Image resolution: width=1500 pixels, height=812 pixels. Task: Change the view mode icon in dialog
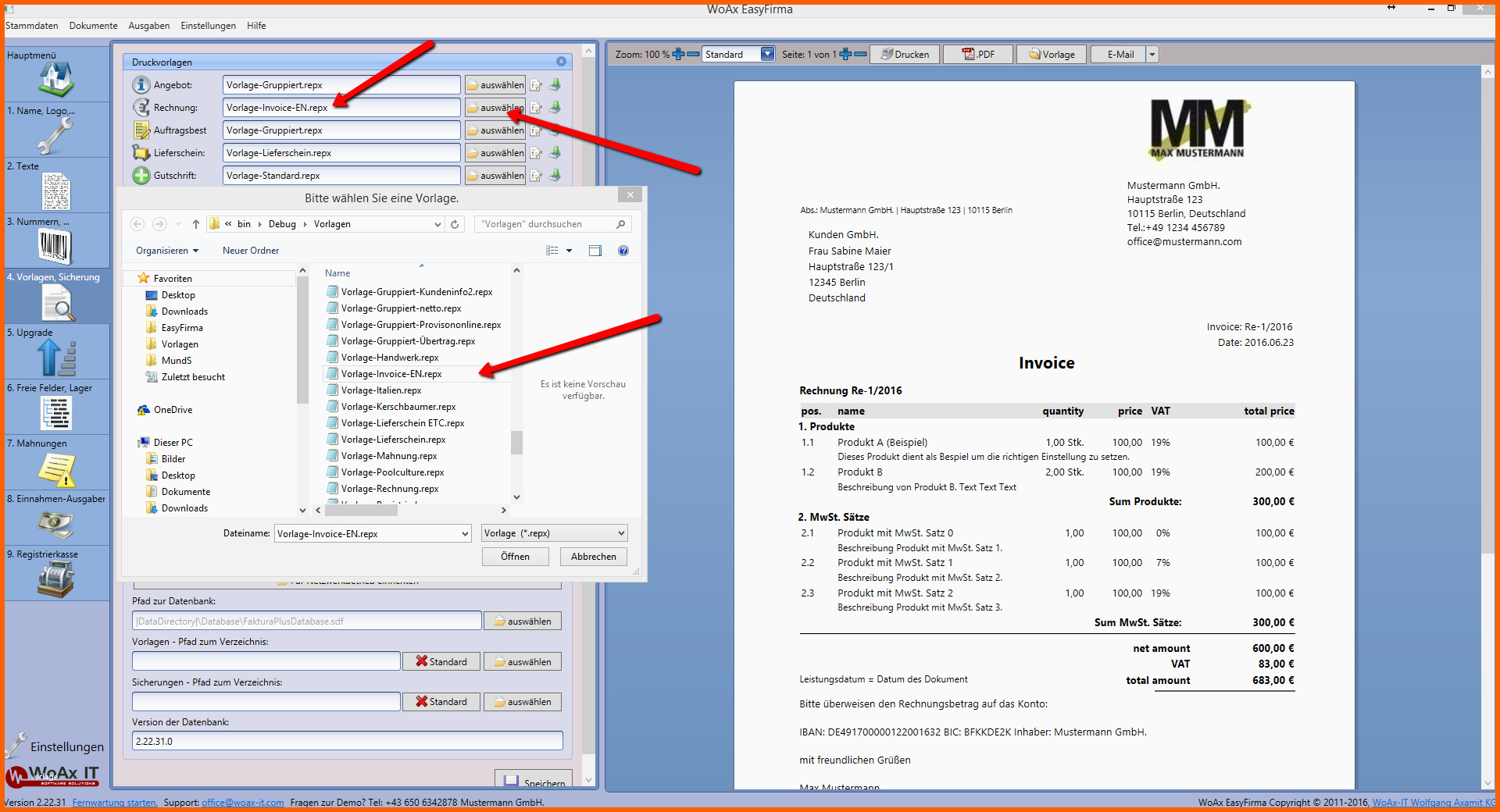pyautogui.click(x=552, y=251)
